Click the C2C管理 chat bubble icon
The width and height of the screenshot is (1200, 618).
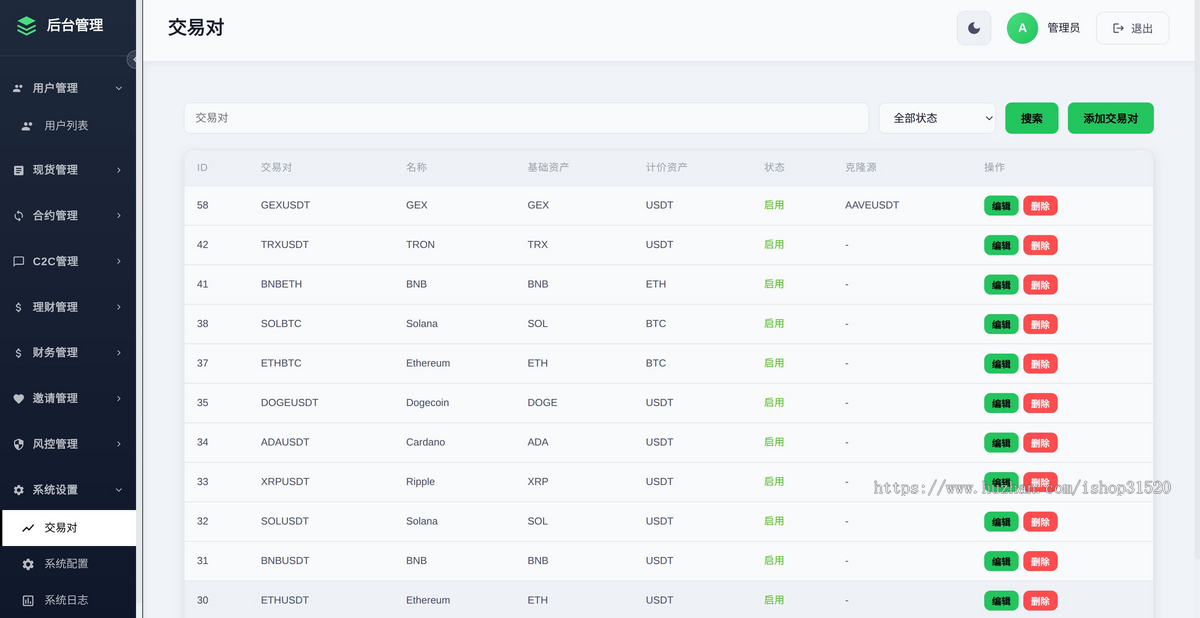pyautogui.click(x=18, y=261)
